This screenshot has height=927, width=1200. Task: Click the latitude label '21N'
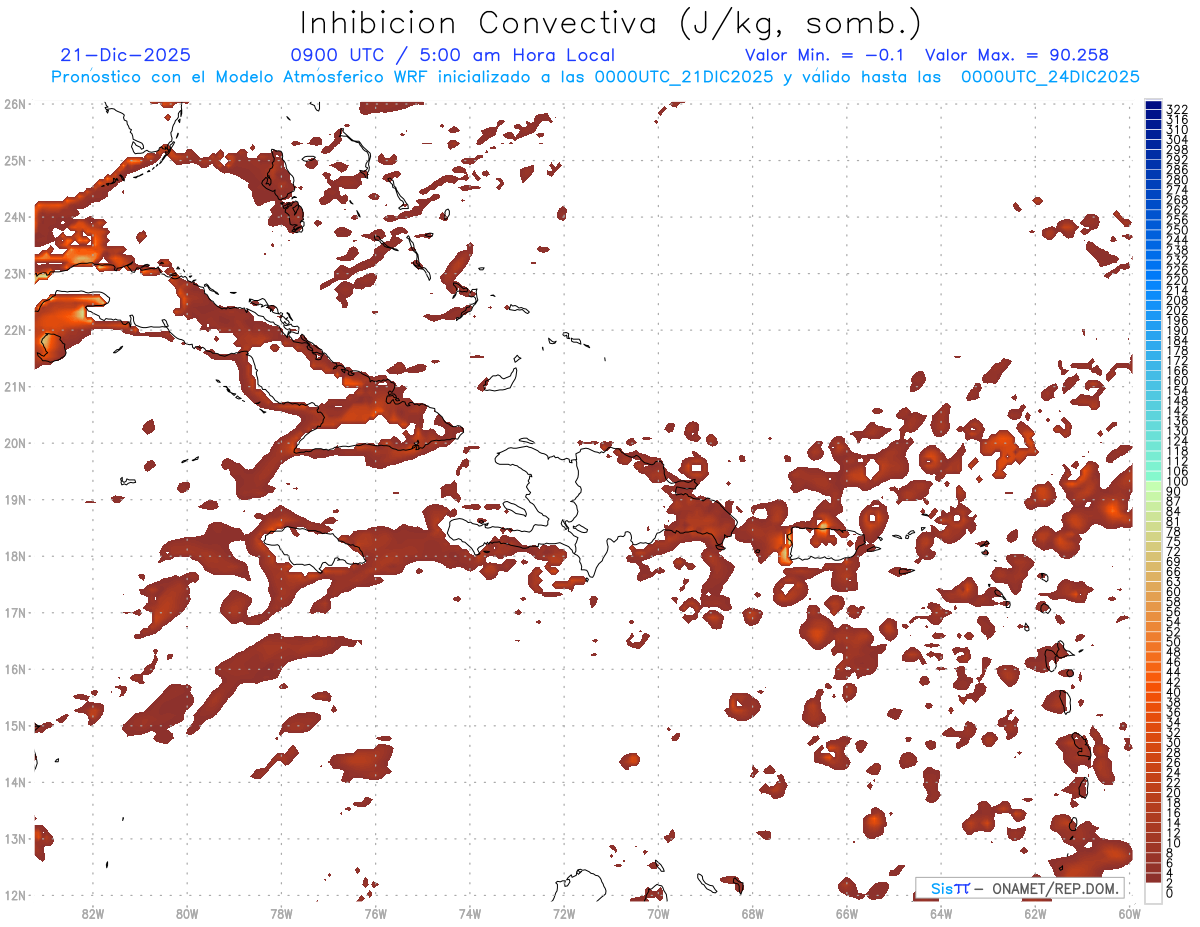[15, 386]
